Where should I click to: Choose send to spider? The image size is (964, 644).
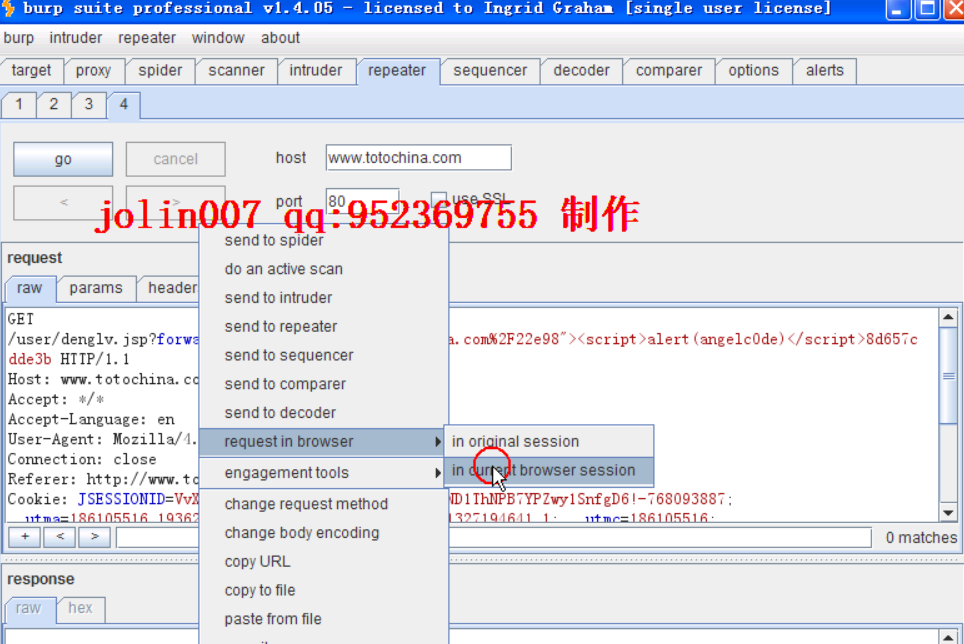point(324,240)
